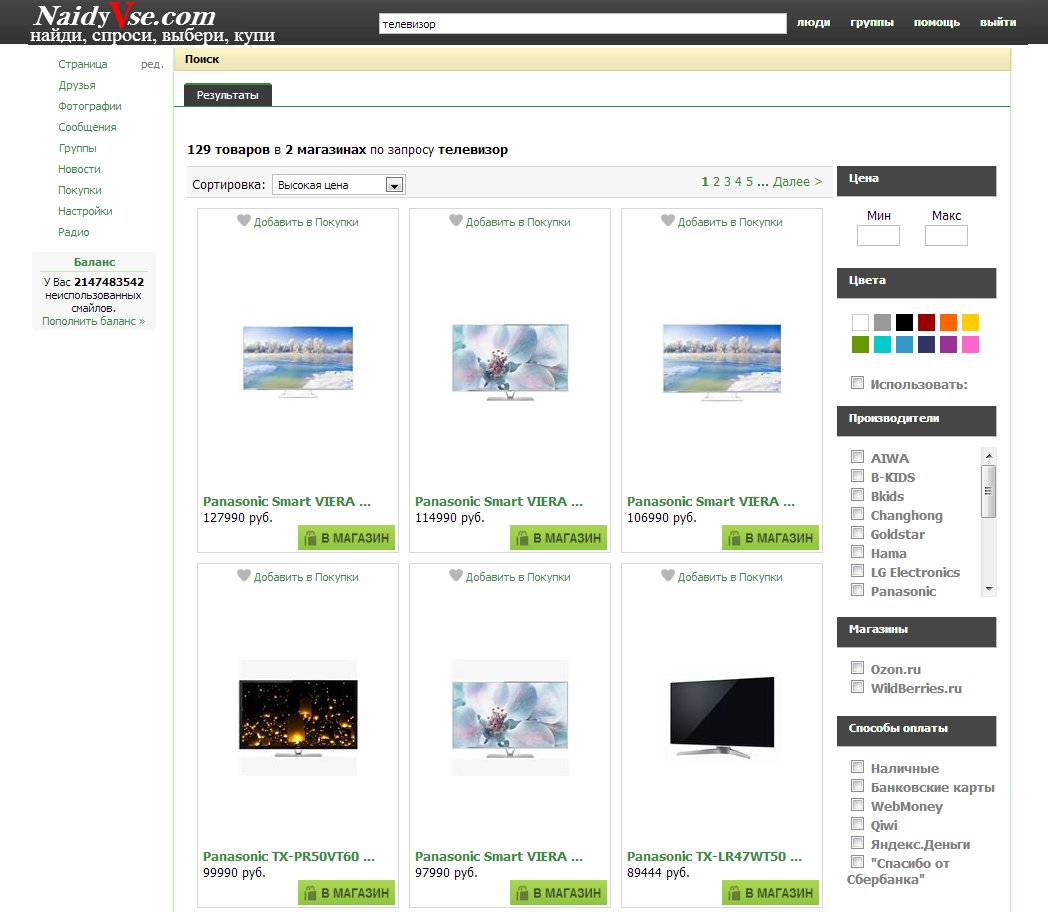
Task: Enable the Ozon.ru shop filter
Action: point(857,667)
